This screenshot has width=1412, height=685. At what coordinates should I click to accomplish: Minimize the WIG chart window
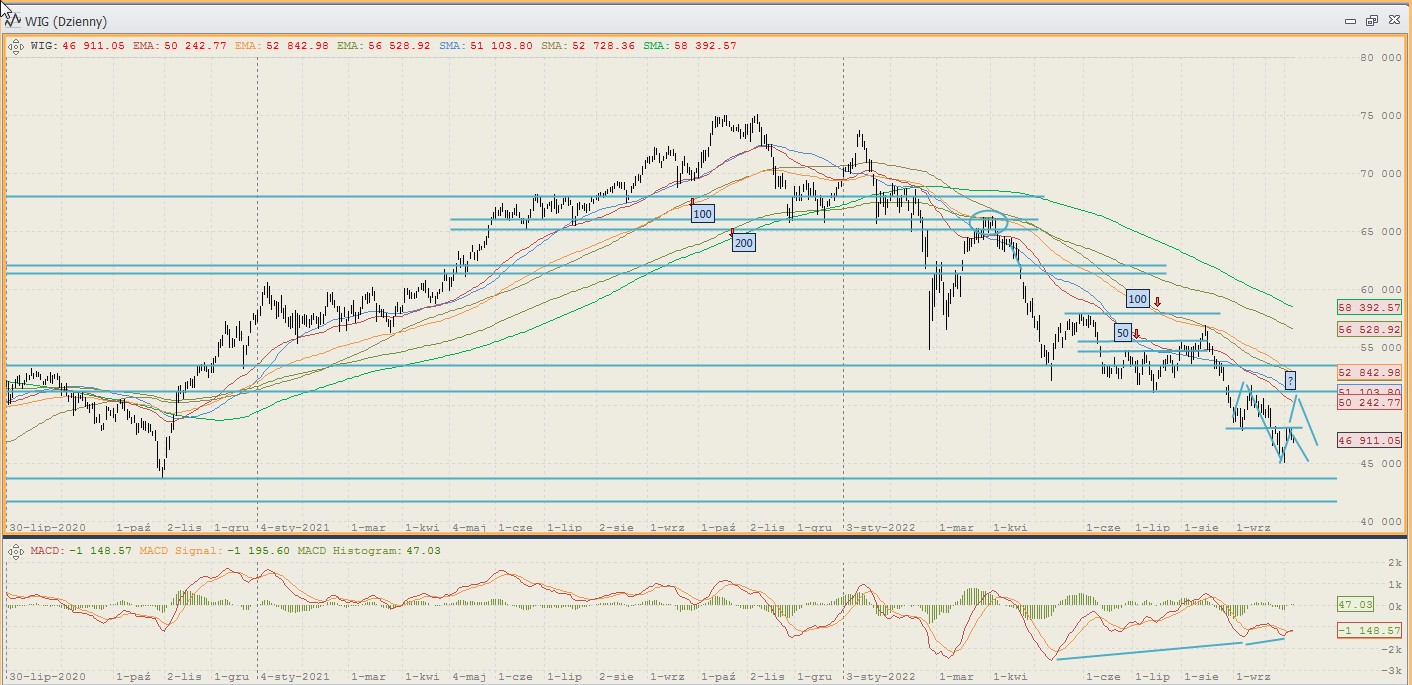coord(1350,20)
